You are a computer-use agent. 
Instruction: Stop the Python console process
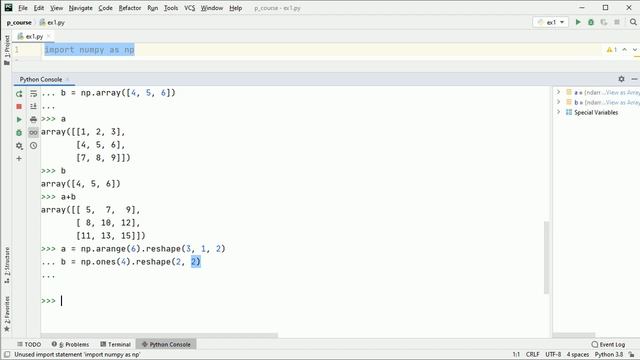pyautogui.click(x=19, y=107)
